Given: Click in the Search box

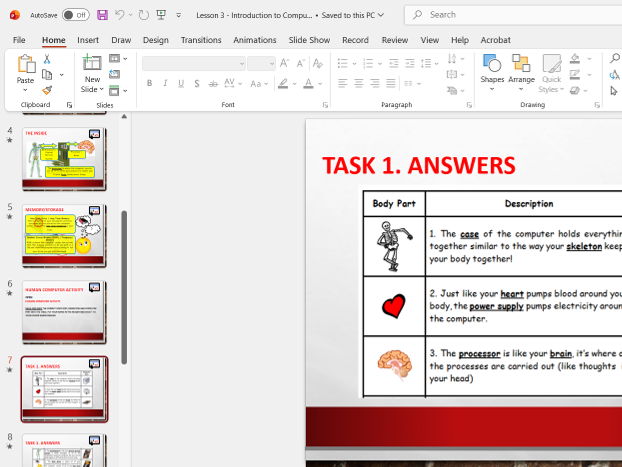Looking at the screenshot, I should pyautogui.click(x=513, y=15).
